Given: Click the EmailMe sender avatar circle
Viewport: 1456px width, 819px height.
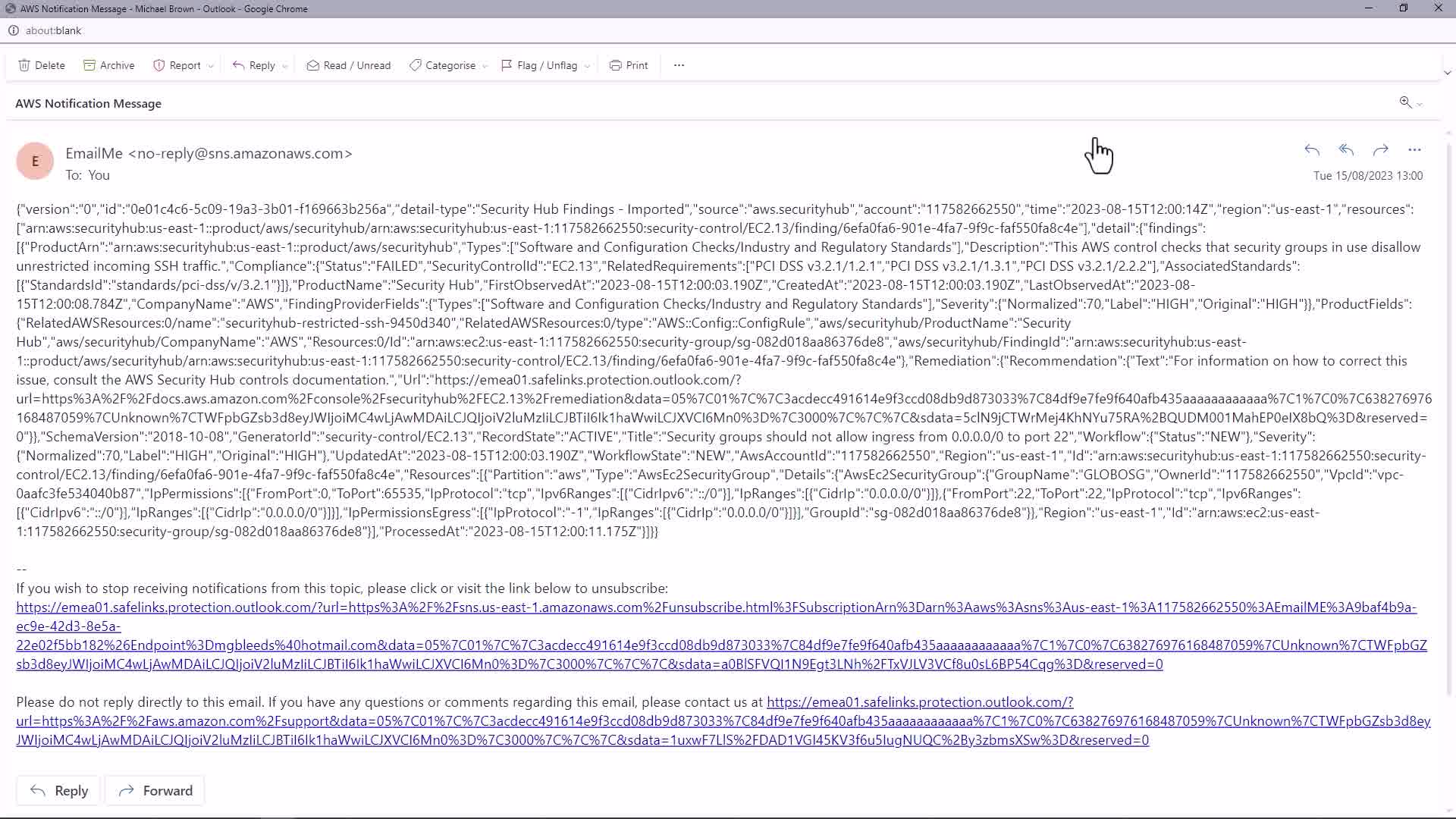Looking at the screenshot, I should tap(35, 161).
